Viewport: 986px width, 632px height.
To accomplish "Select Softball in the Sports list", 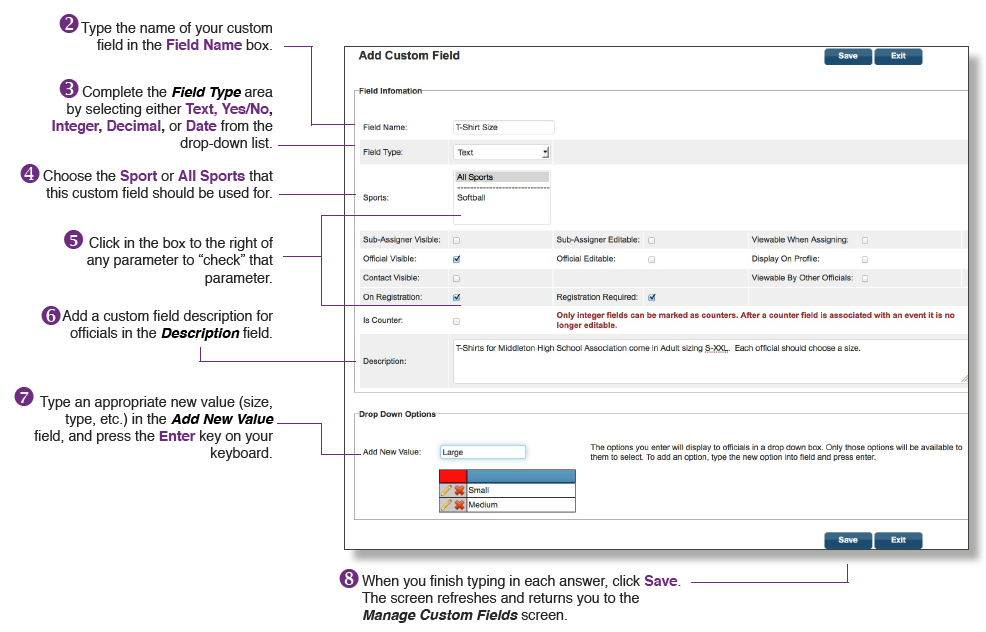I will pos(502,197).
